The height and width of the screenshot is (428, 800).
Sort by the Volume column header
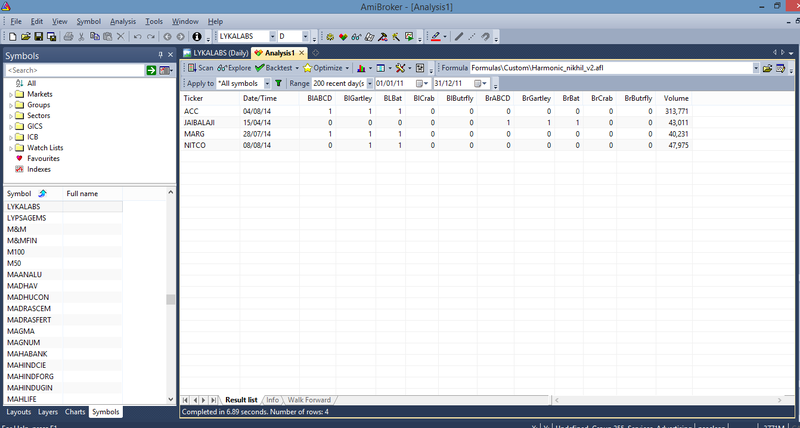coord(673,98)
